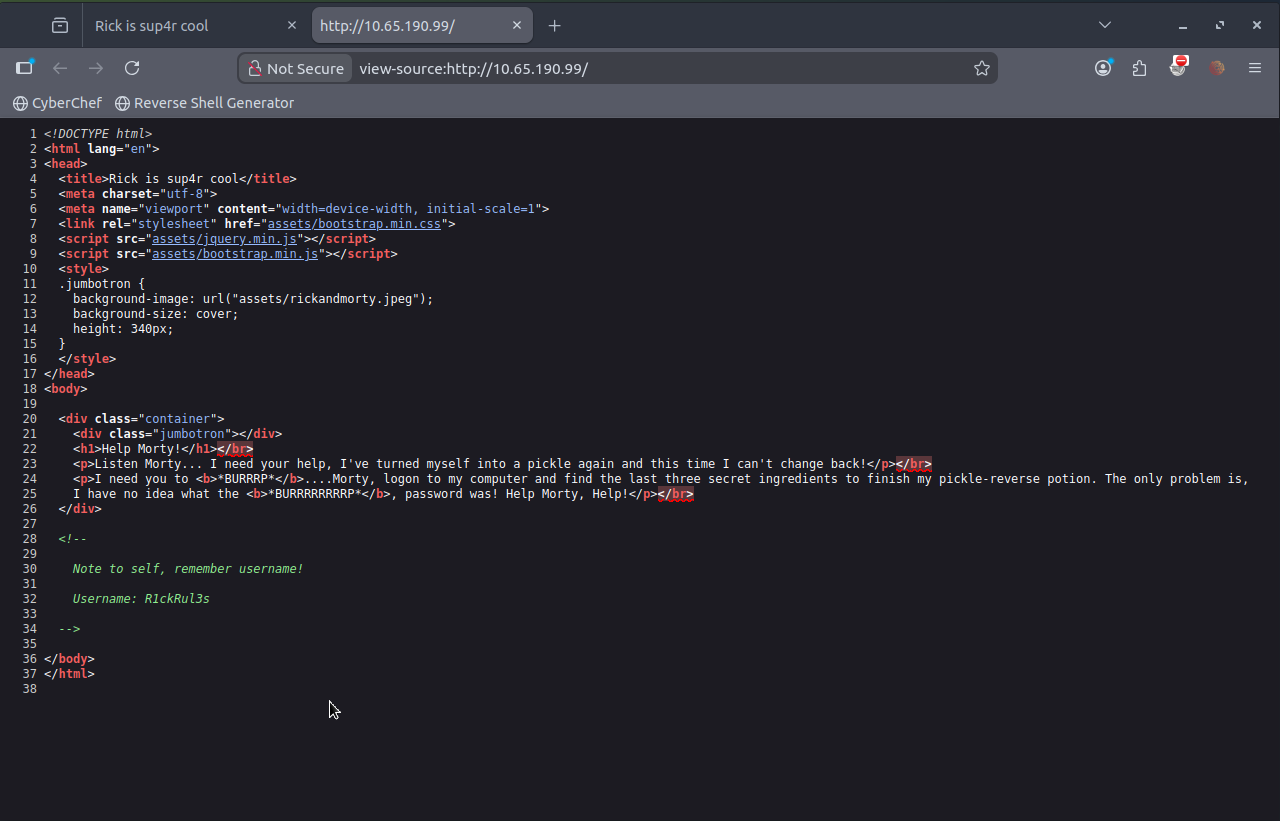1280x821 pixels.
Task: Open the hamburger application menu
Action: pyautogui.click(x=1254, y=68)
